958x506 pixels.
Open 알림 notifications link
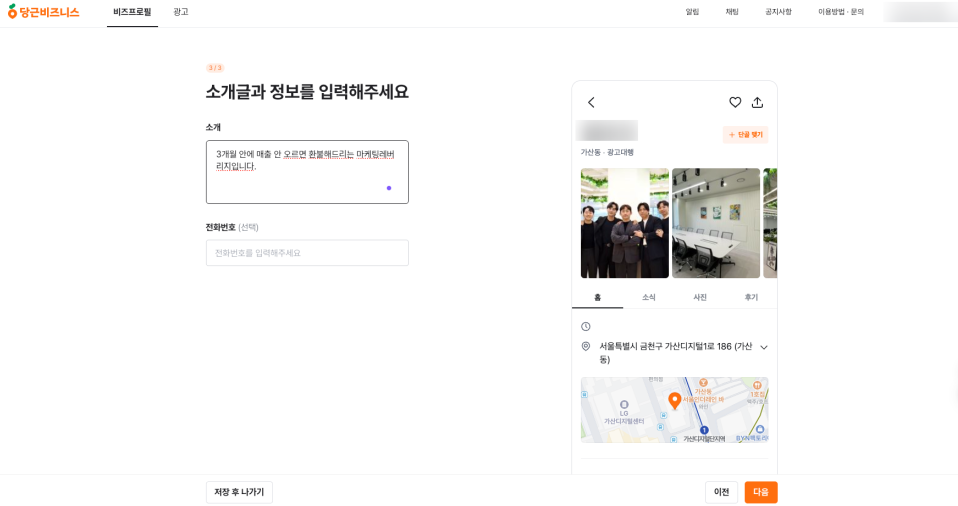(692, 12)
